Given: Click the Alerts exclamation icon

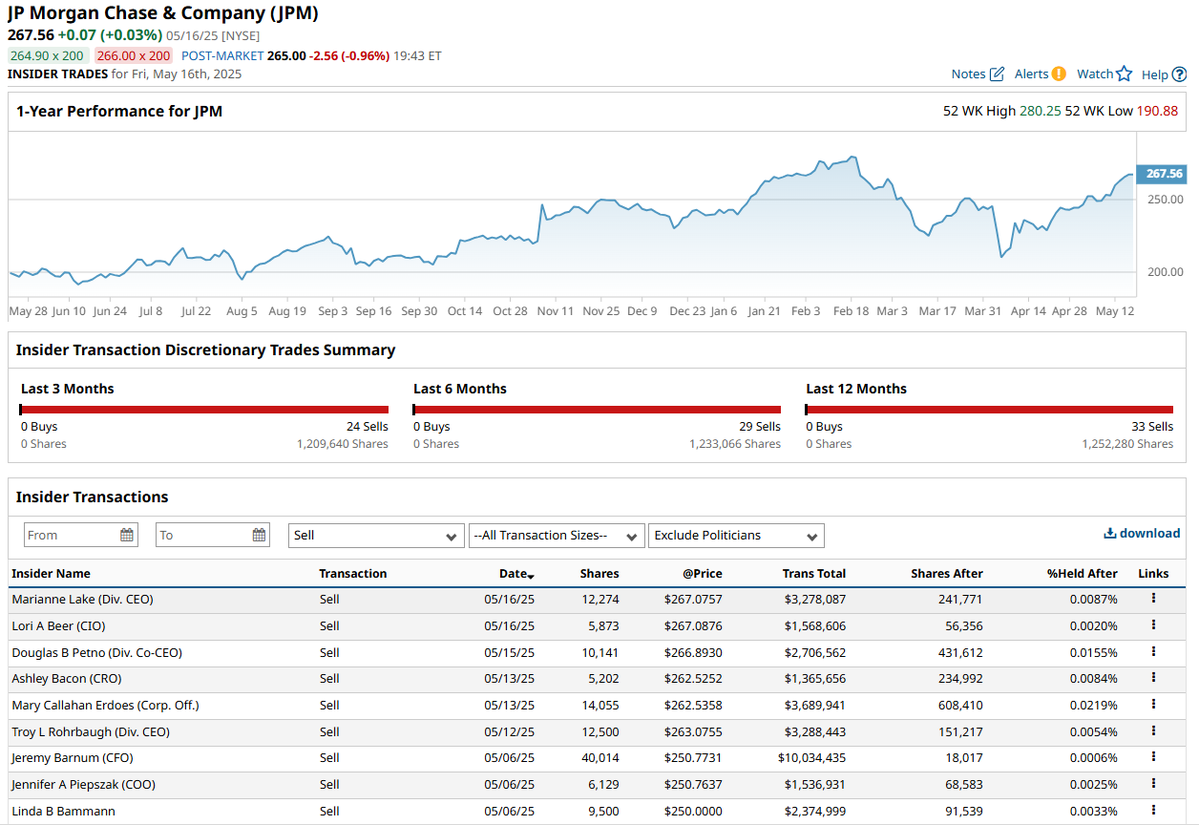Looking at the screenshot, I should pos(1058,73).
